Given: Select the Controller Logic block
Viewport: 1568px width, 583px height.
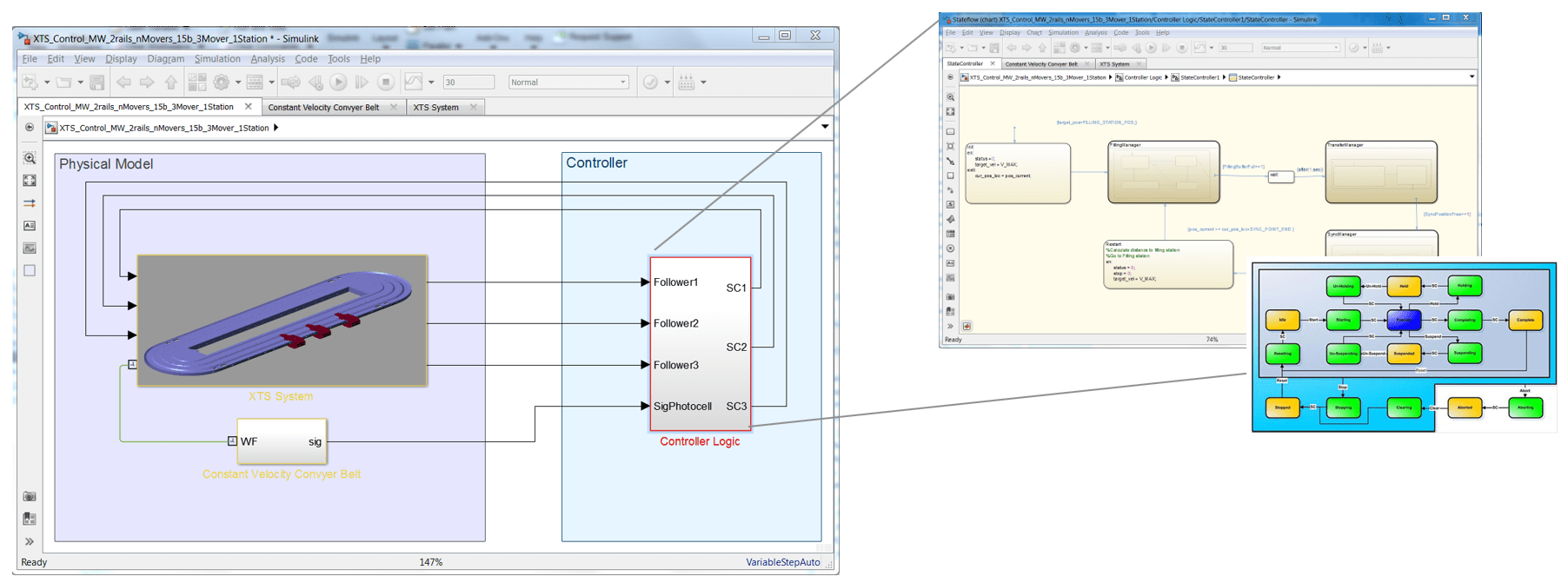Looking at the screenshot, I should [x=700, y=343].
